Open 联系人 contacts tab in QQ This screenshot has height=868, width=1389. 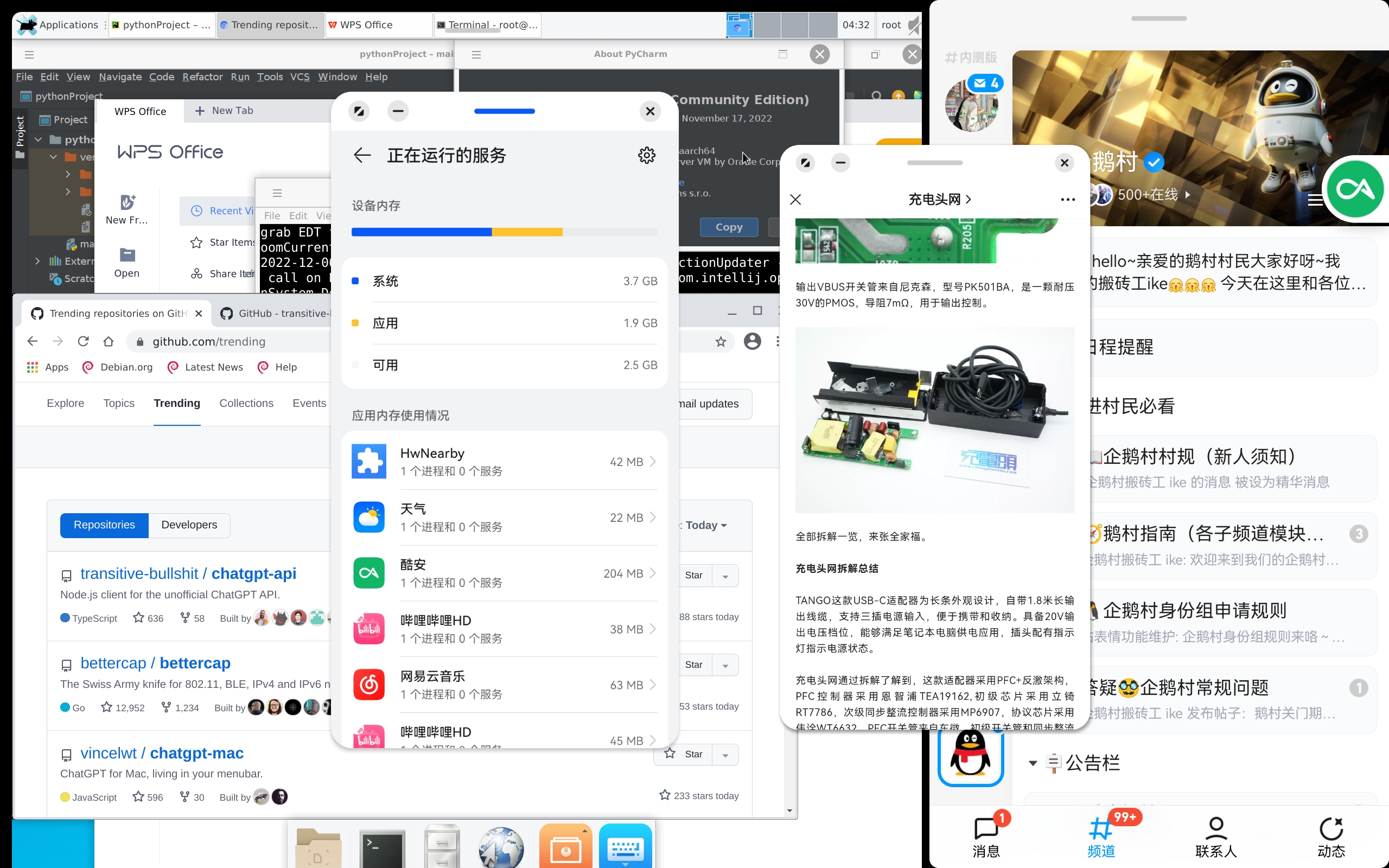coord(1216,837)
